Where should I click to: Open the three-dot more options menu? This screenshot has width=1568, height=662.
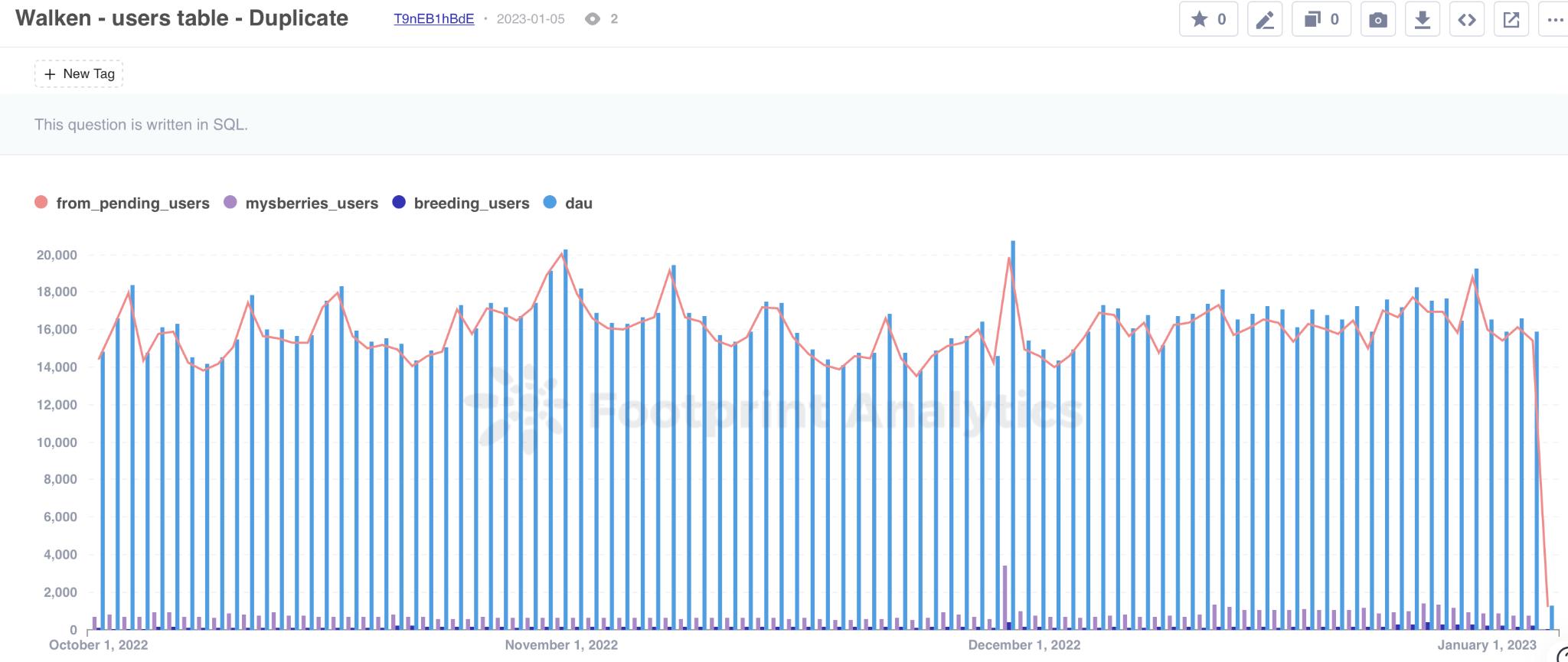pos(1554,20)
